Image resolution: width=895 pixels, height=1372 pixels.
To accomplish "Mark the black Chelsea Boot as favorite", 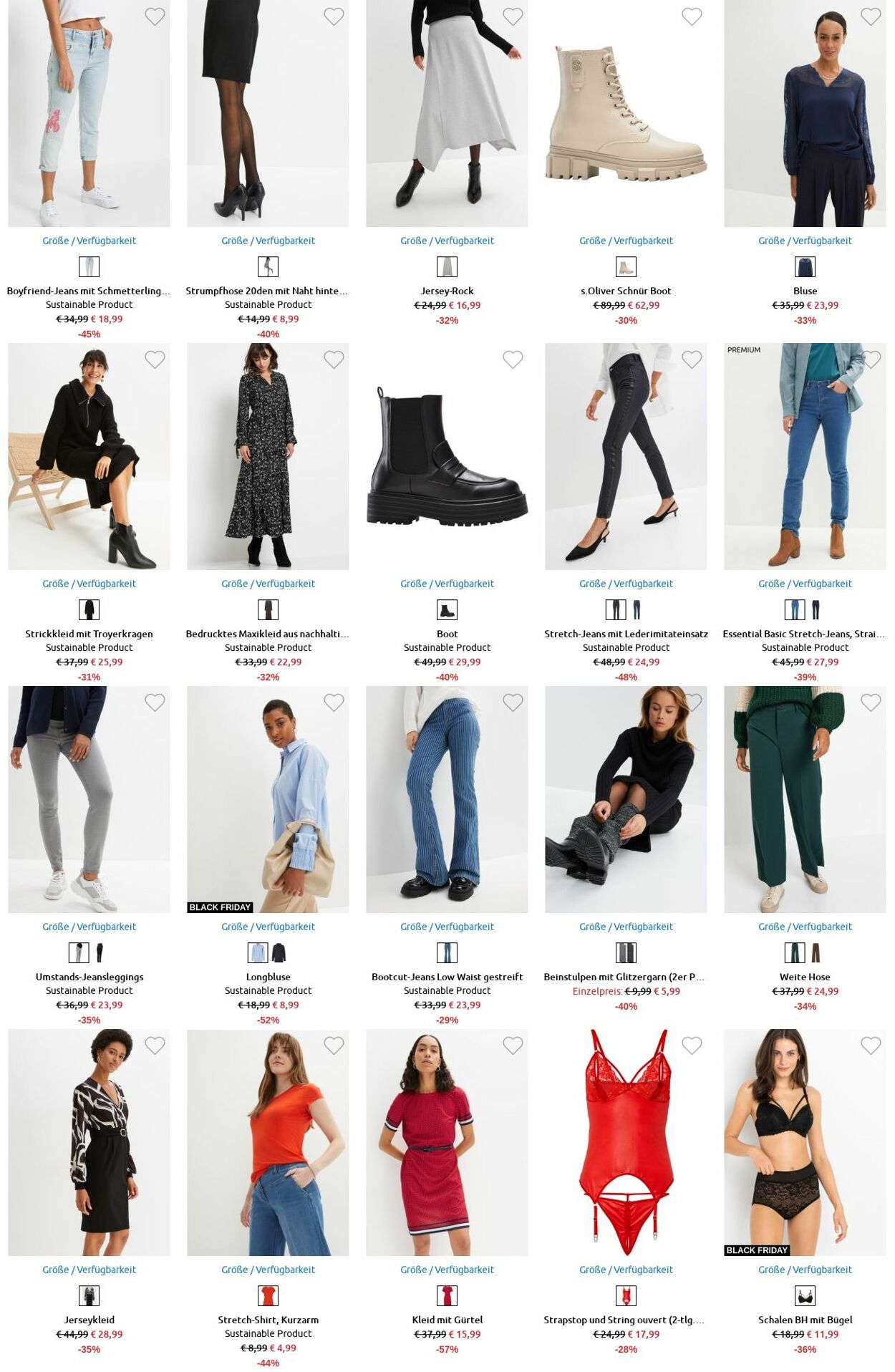I will 513,359.
